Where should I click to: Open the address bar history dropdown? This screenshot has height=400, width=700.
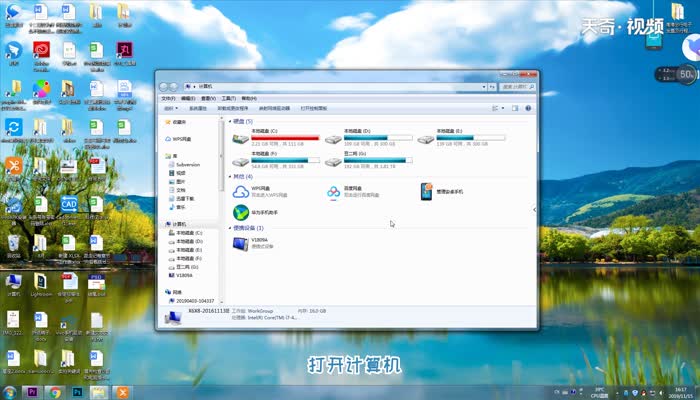484,87
